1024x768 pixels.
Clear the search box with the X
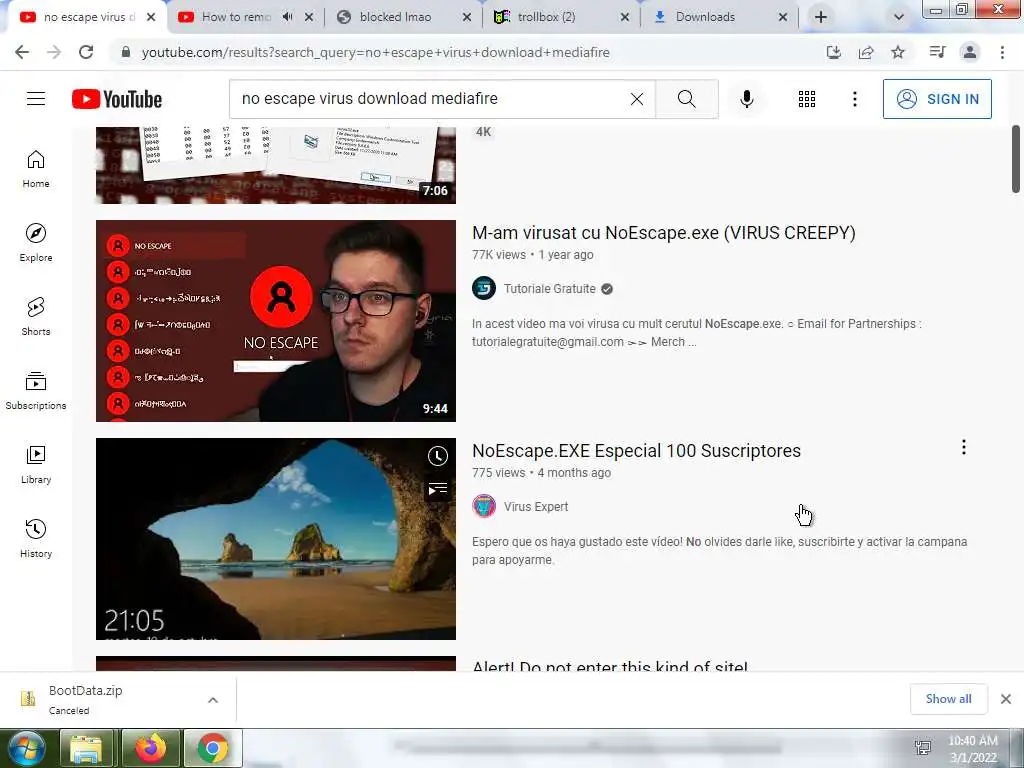pyautogui.click(x=637, y=99)
